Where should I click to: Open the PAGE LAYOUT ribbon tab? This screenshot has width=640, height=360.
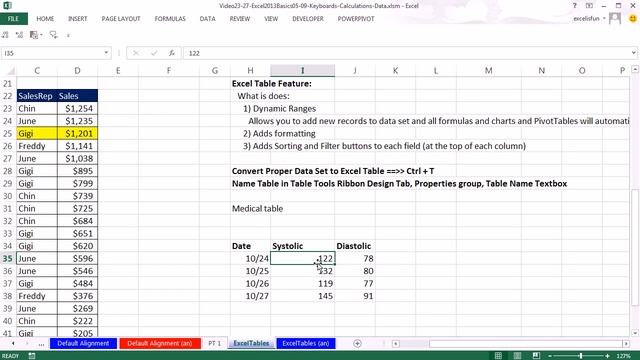tap(121, 19)
